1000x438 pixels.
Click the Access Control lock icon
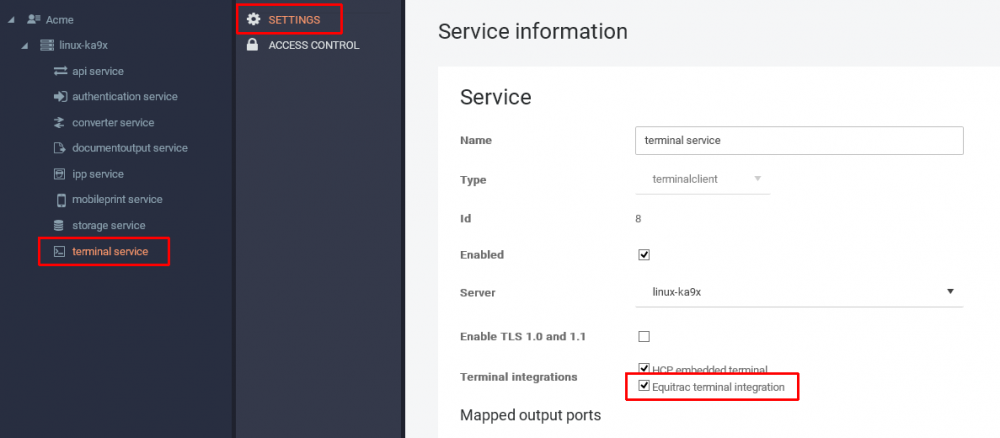click(253, 45)
